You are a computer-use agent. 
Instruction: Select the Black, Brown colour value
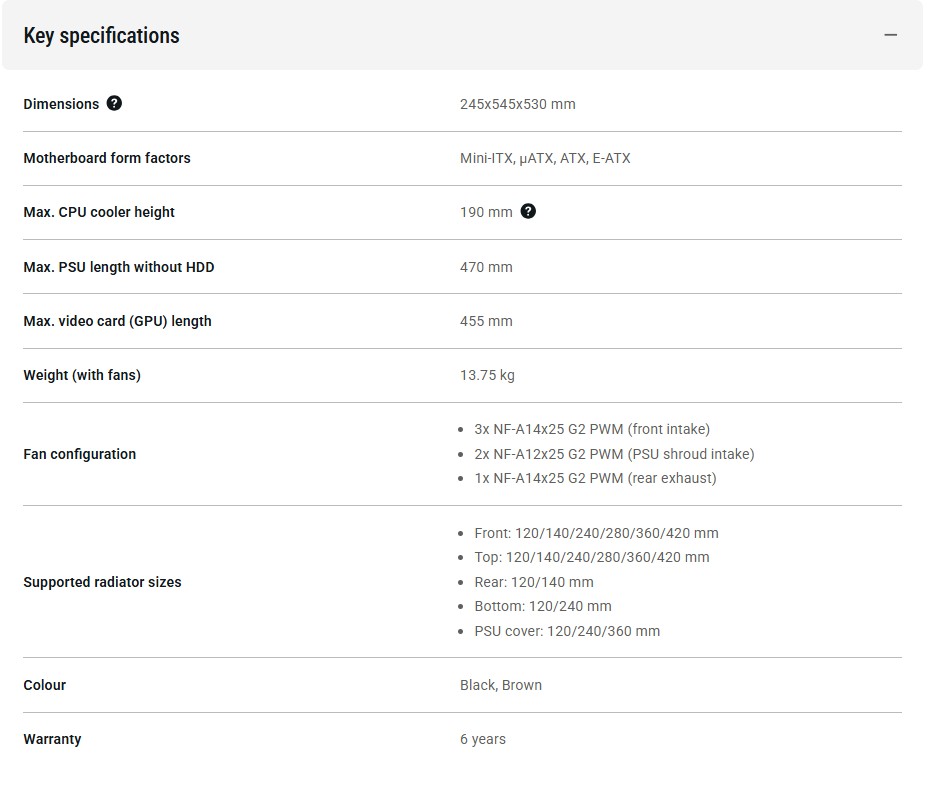501,685
